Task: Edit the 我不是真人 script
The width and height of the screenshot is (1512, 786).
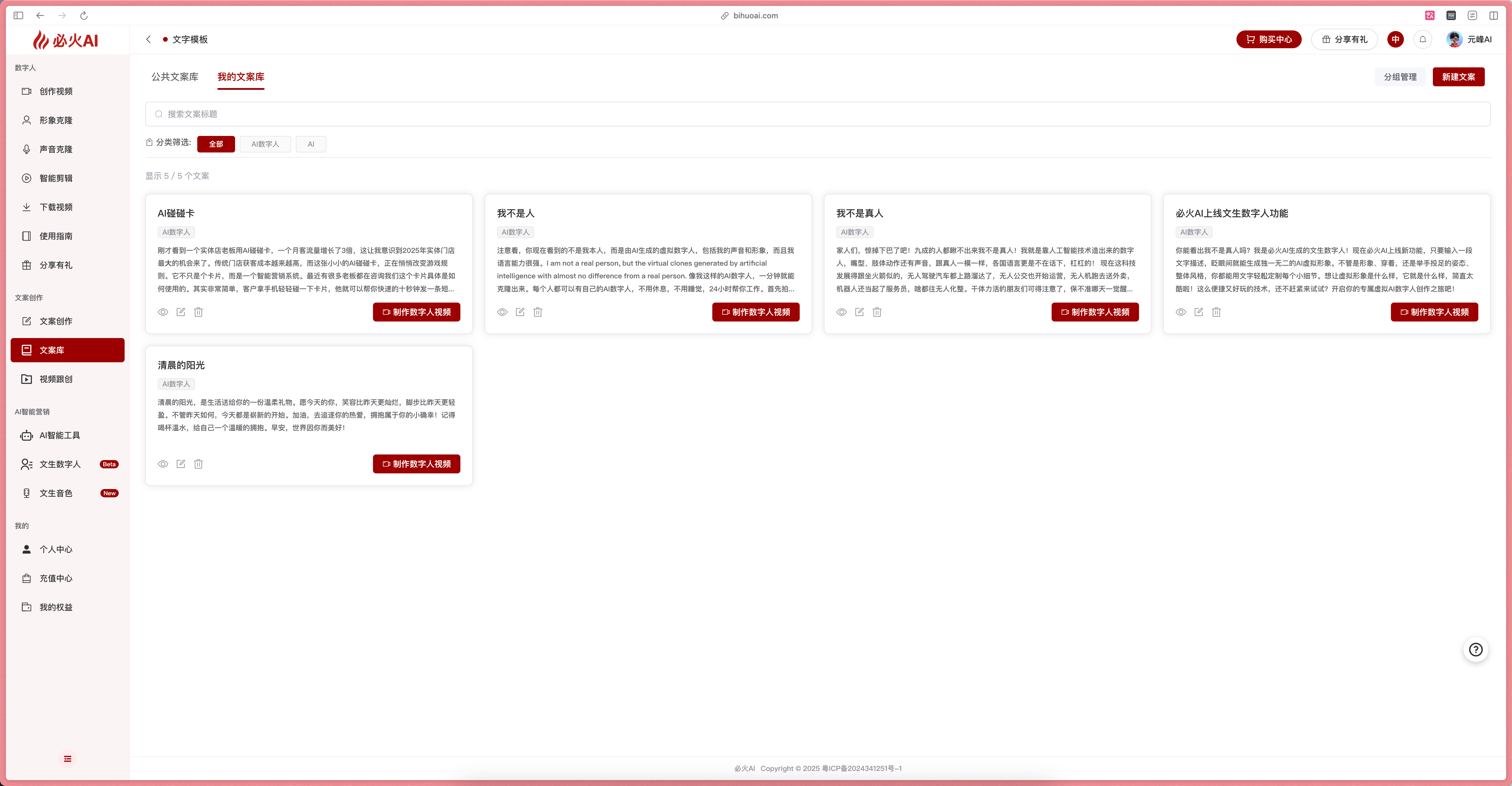Action: (x=859, y=312)
